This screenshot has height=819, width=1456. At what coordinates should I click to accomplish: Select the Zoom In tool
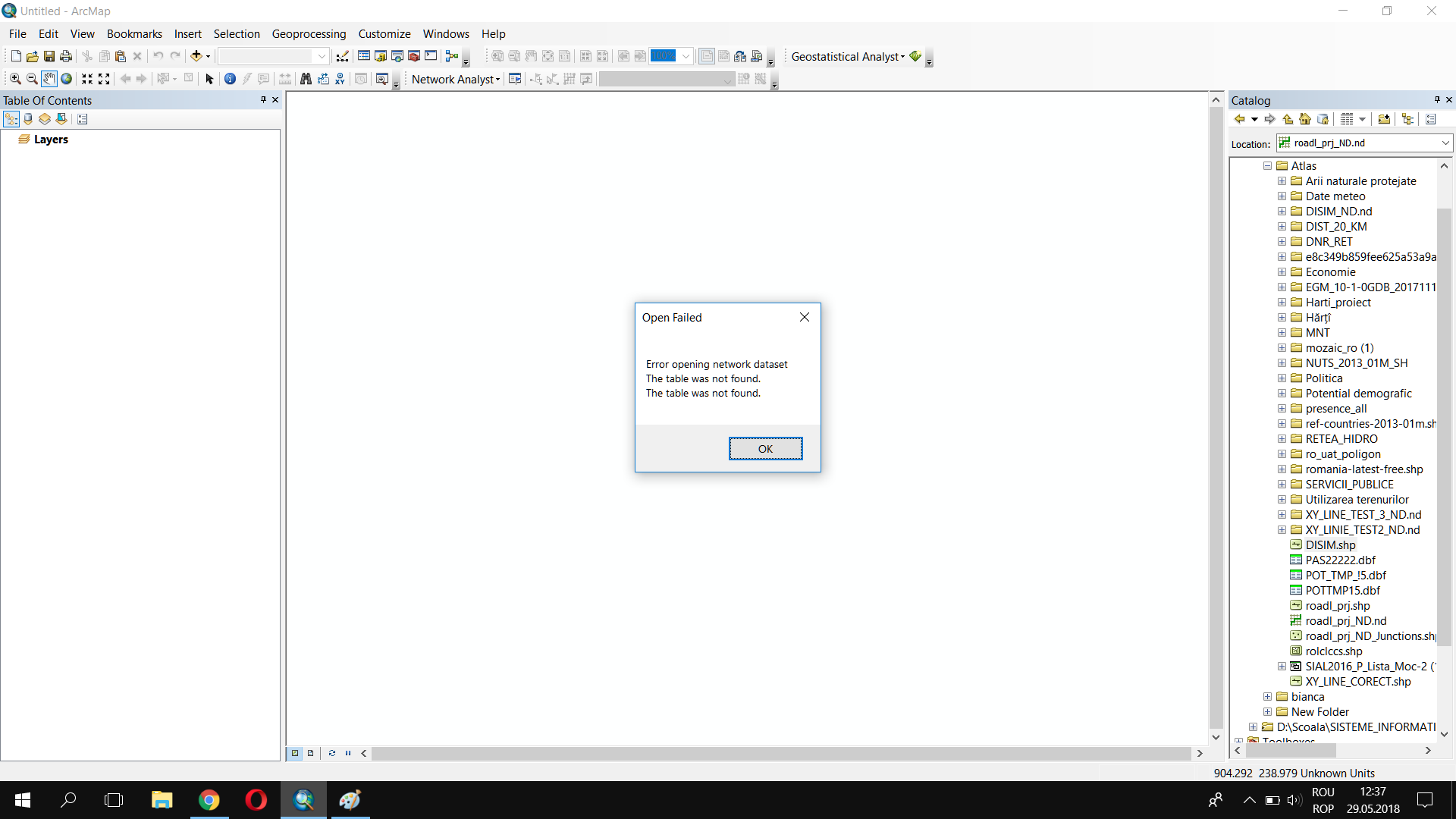tap(15, 79)
